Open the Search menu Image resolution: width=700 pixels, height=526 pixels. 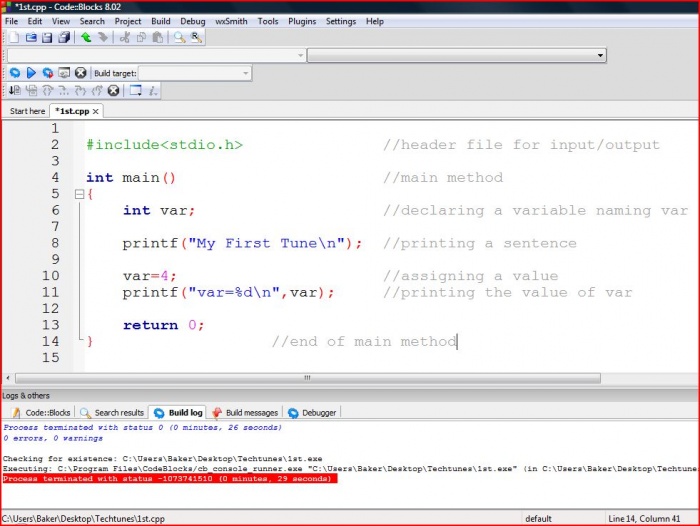pyautogui.click(x=92, y=21)
